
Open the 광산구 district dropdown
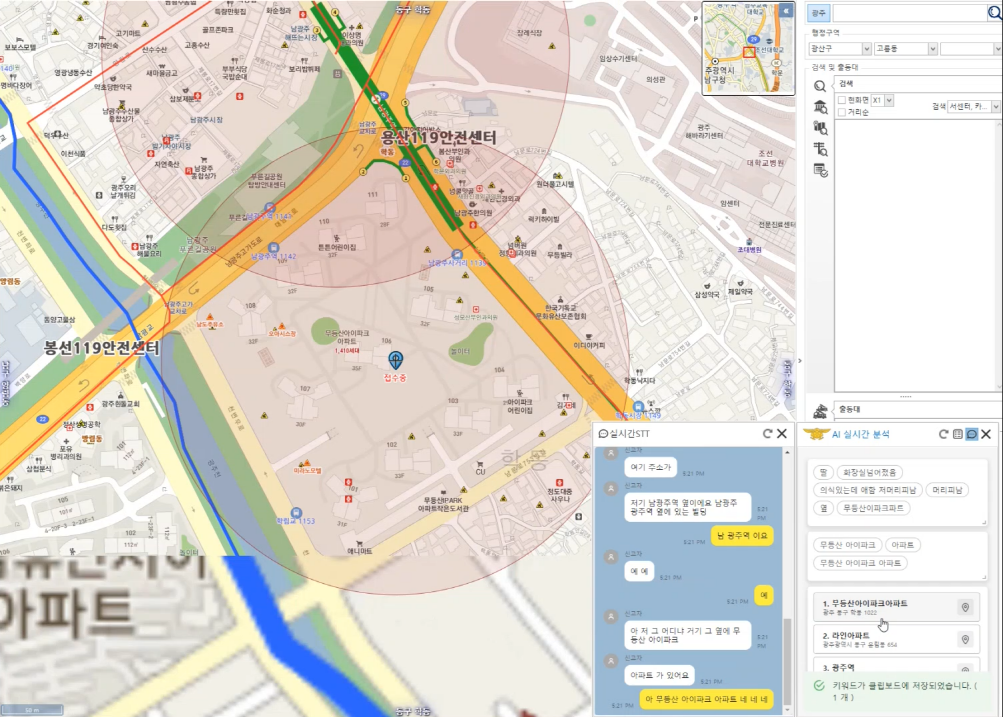(839, 48)
